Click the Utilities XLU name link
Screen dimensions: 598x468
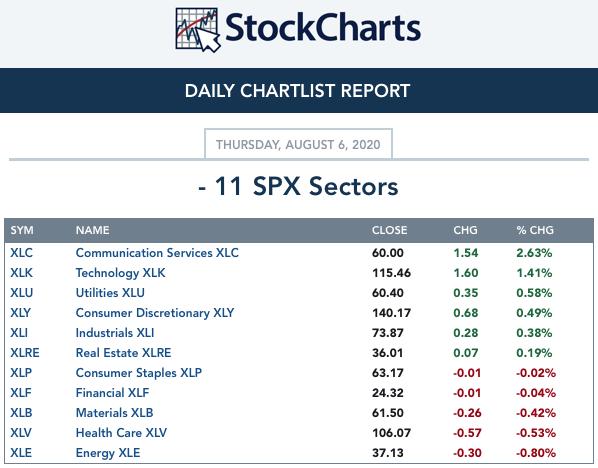(x=110, y=293)
